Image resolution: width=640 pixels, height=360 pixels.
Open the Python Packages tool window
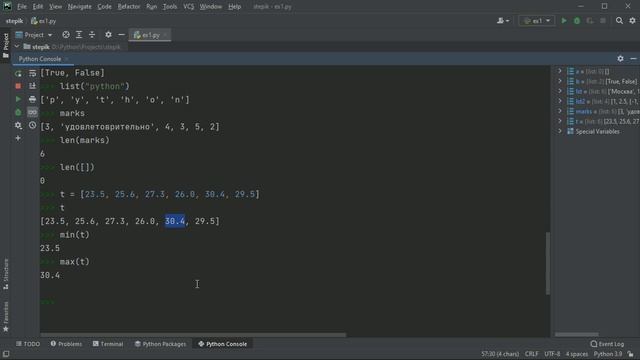[x=160, y=344]
